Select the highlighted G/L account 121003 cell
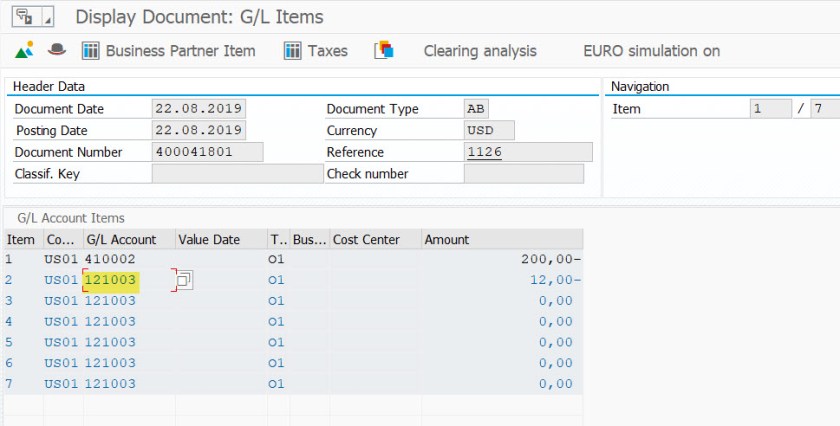This screenshot has height=426, width=840. (111, 280)
